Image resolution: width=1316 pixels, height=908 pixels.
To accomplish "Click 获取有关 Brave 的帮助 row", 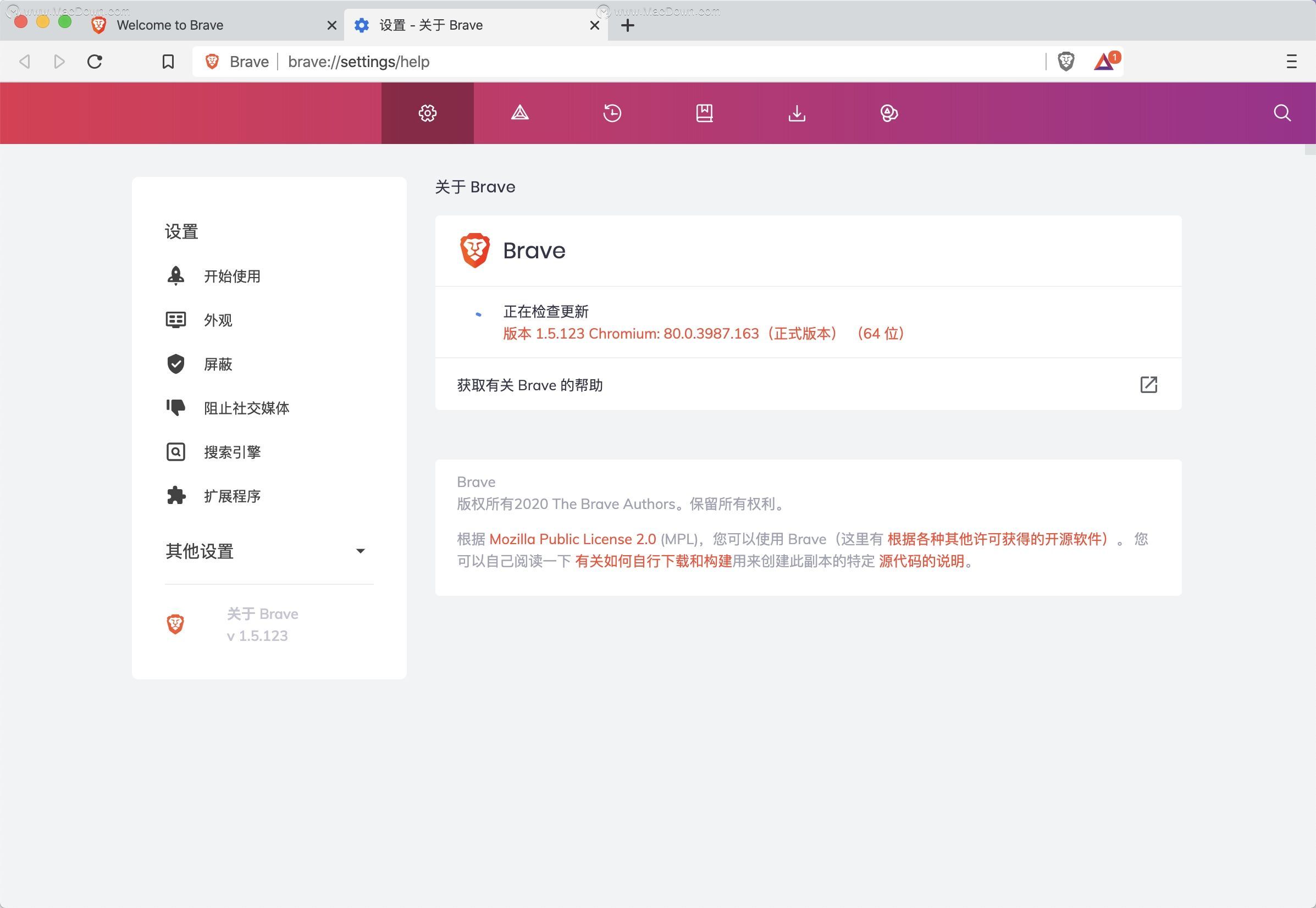I will tap(808, 385).
